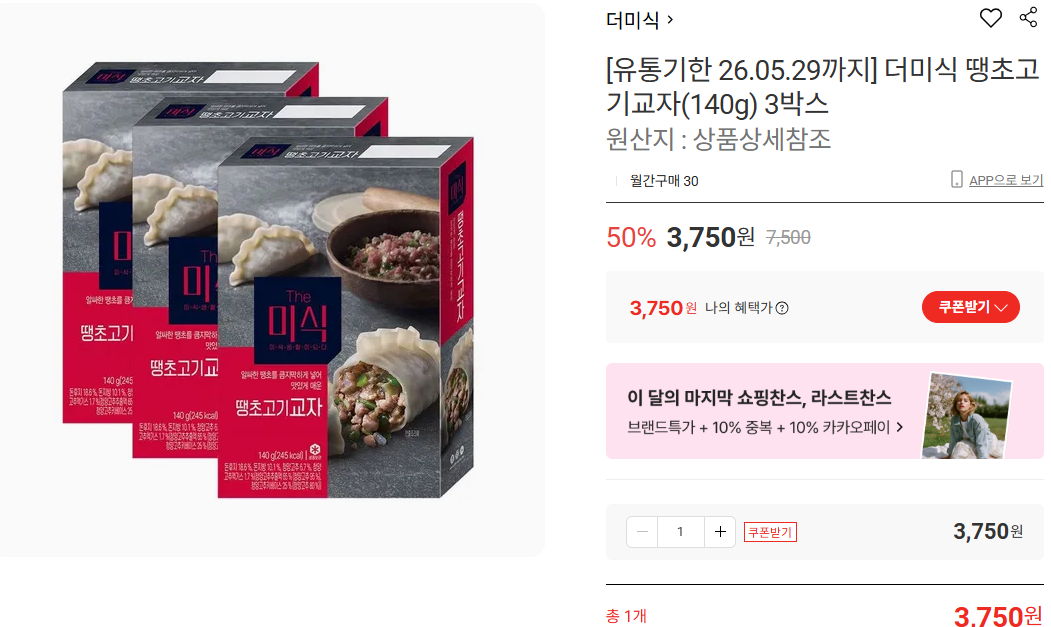Image resolution: width=1051 pixels, height=627 pixels.
Task: Click the phone icon beside APP으로 보기
Action: [x=956, y=179]
